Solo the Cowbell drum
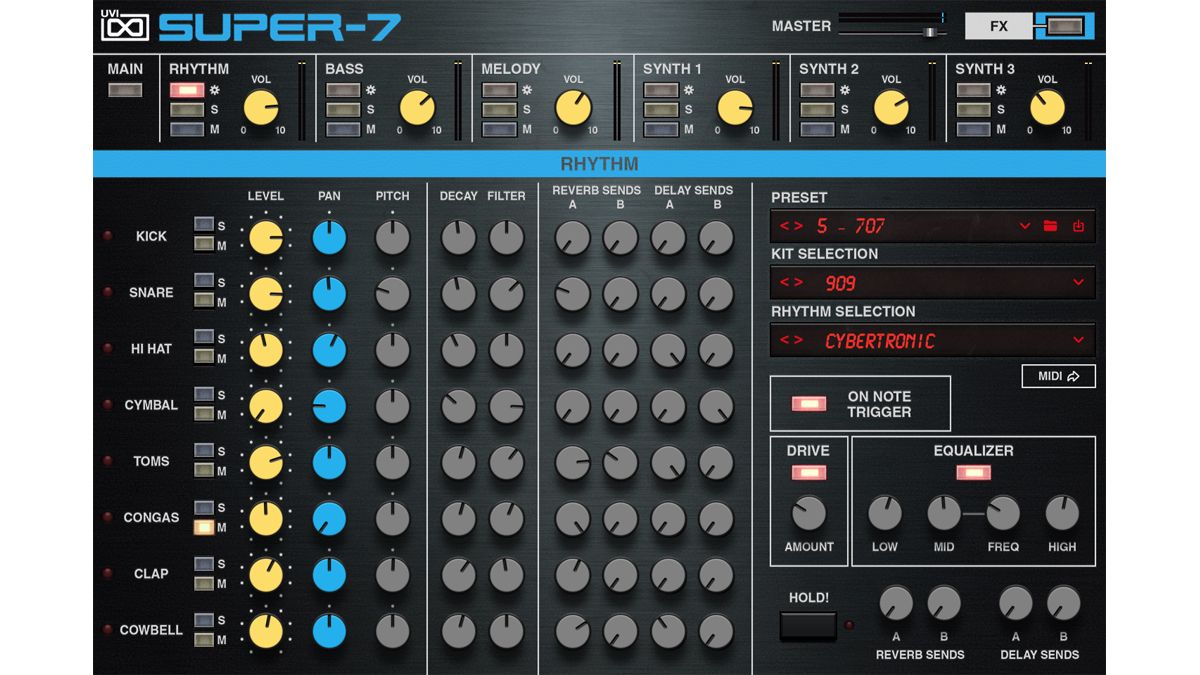1200x675 pixels. click(x=203, y=619)
